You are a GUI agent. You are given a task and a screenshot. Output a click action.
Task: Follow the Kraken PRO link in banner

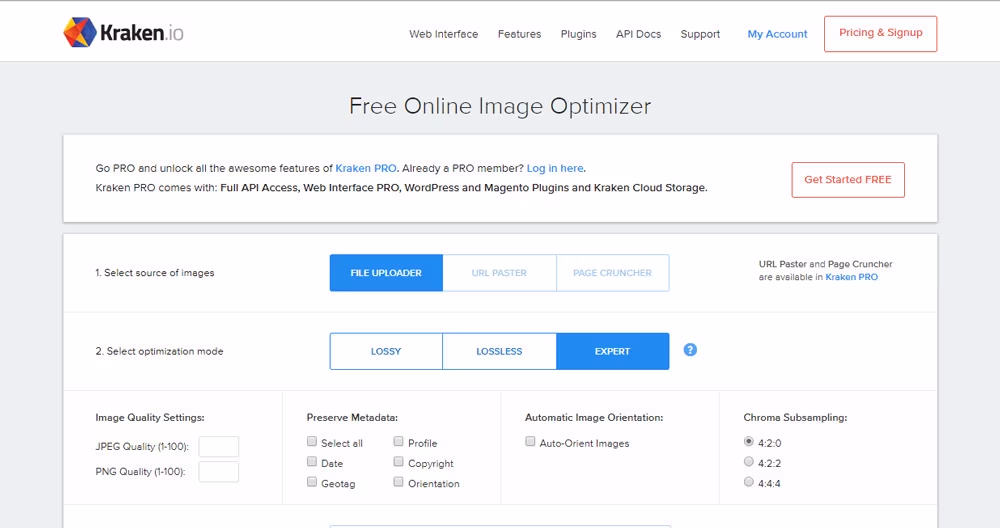[x=366, y=168]
